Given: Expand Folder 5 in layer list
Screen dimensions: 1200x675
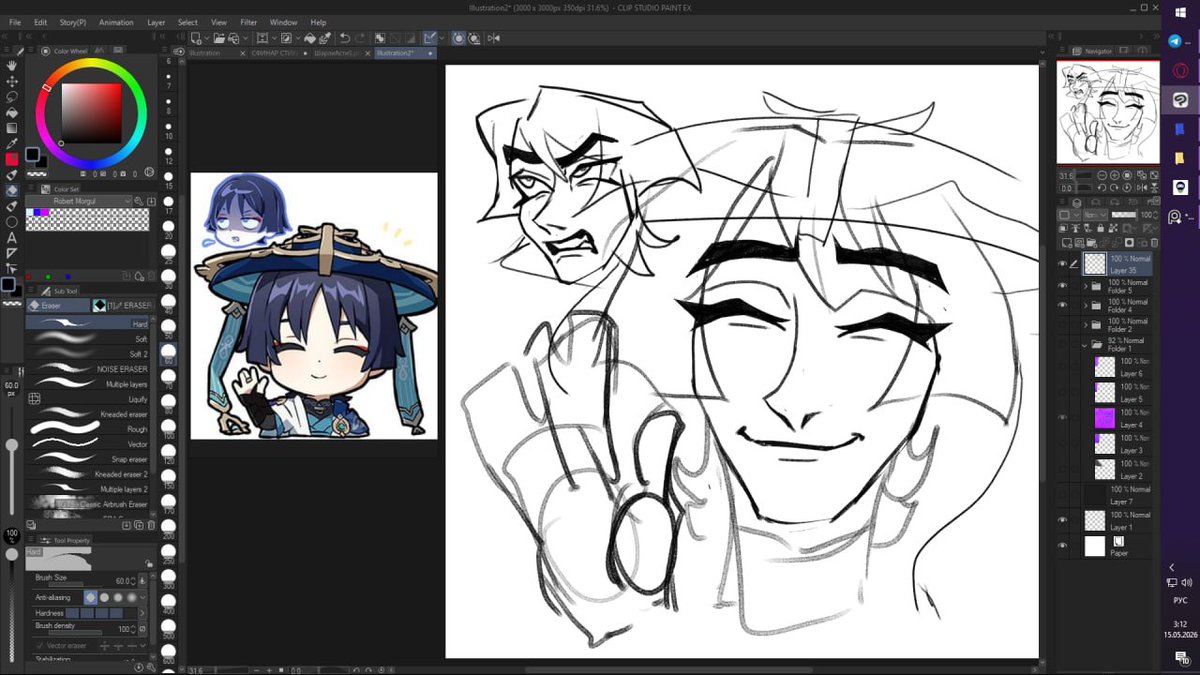Looking at the screenshot, I should (x=1086, y=287).
